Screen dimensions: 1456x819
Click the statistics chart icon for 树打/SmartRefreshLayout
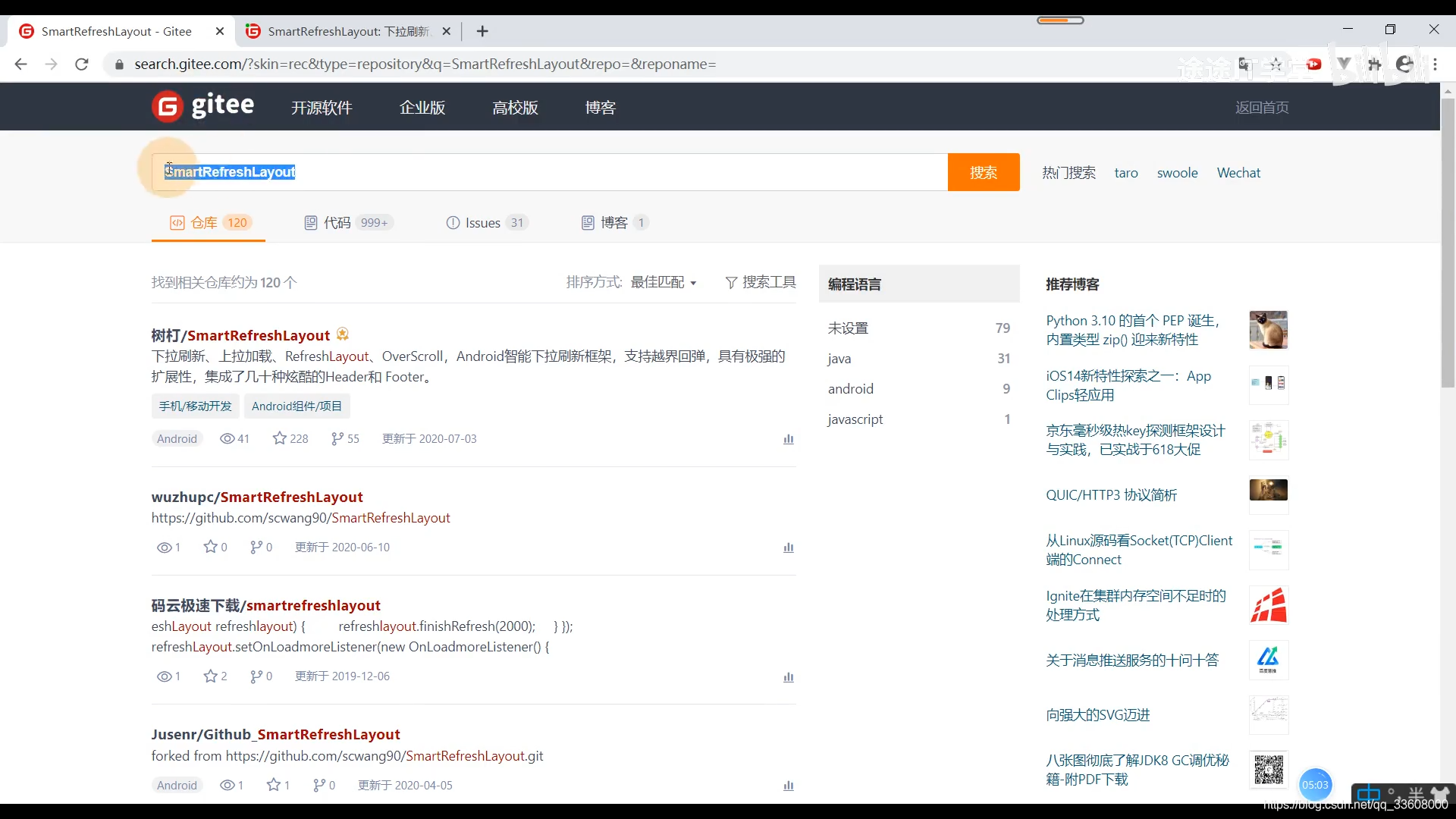(789, 439)
